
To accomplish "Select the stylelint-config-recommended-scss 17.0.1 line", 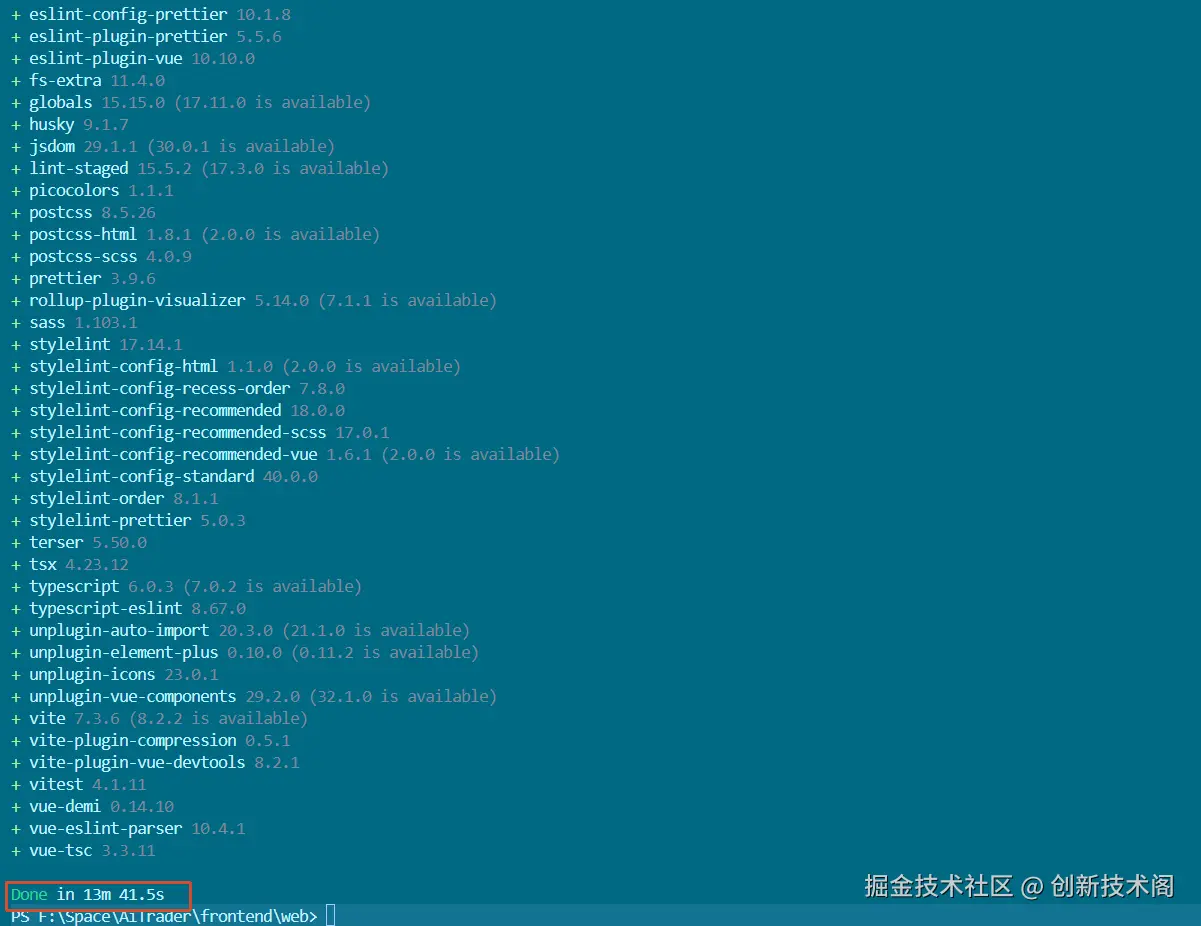I will [200, 433].
